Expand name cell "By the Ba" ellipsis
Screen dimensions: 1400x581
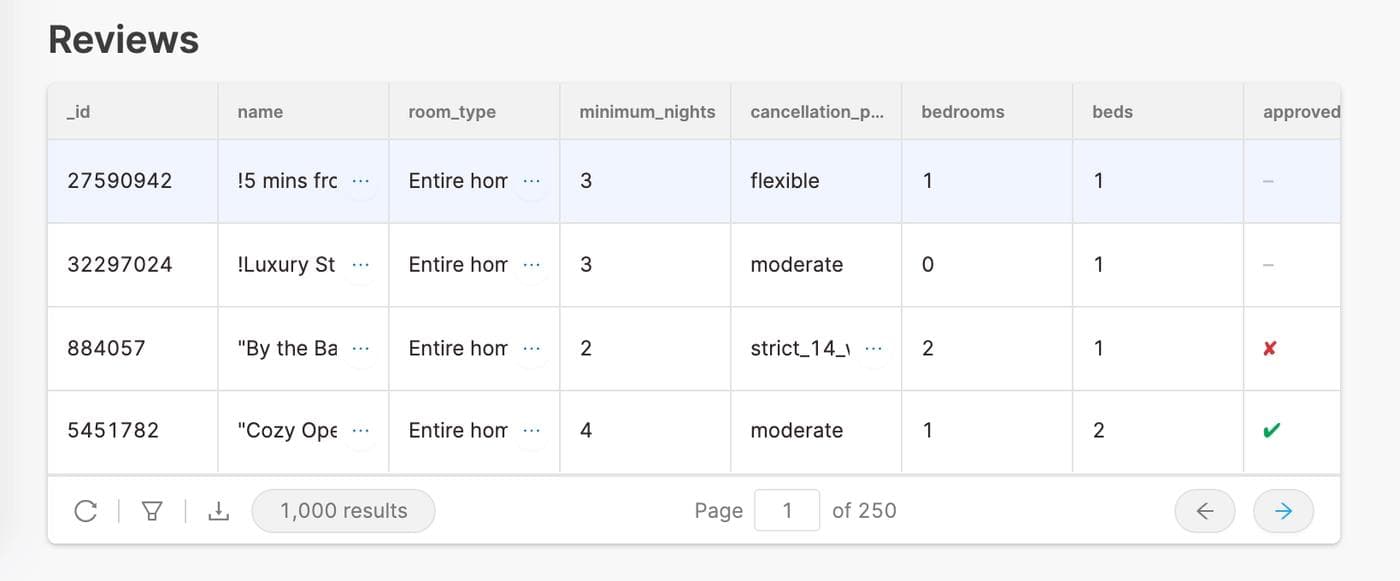click(x=361, y=348)
